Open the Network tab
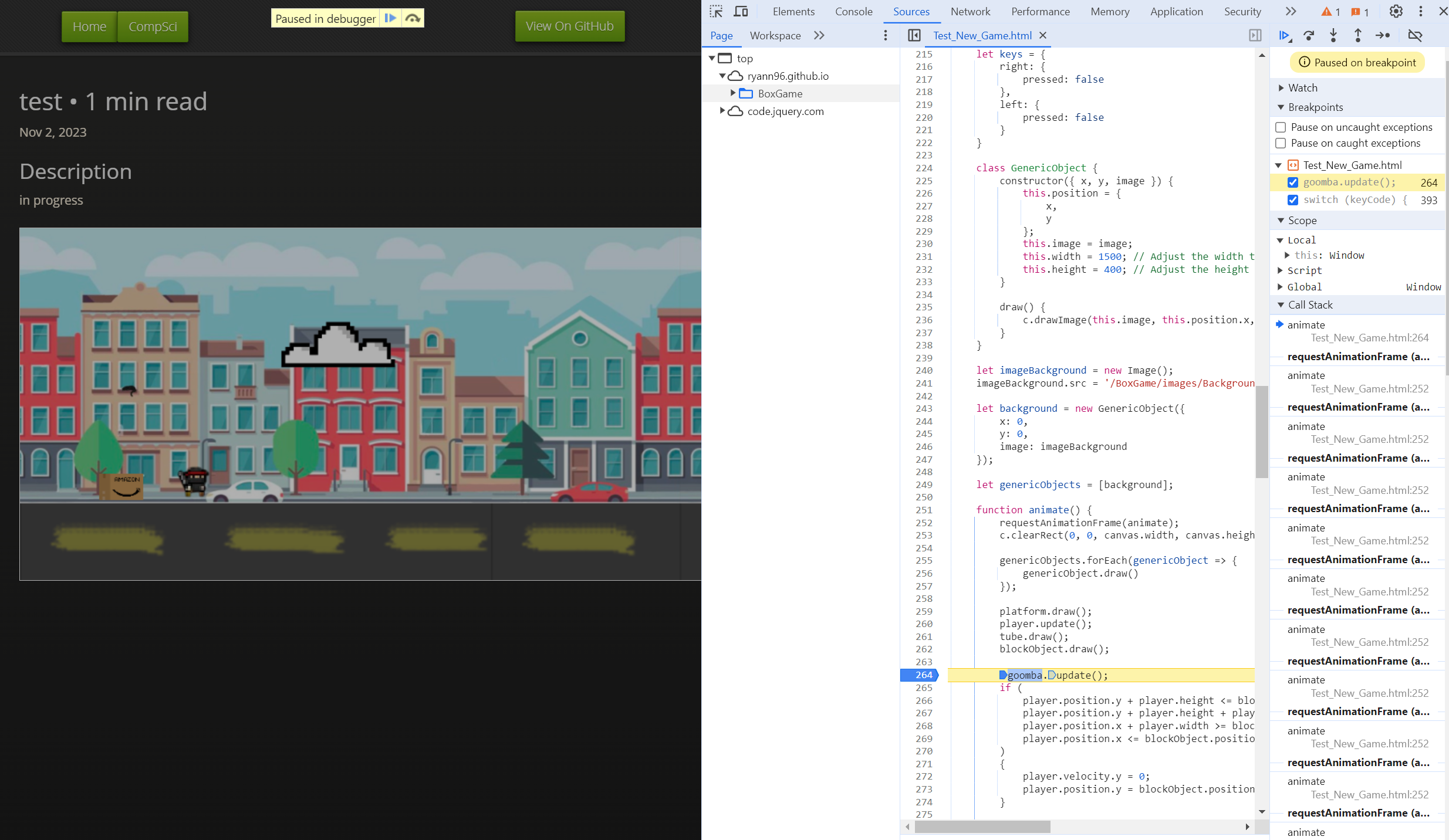Image resolution: width=1449 pixels, height=840 pixels. tap(970, 12)
